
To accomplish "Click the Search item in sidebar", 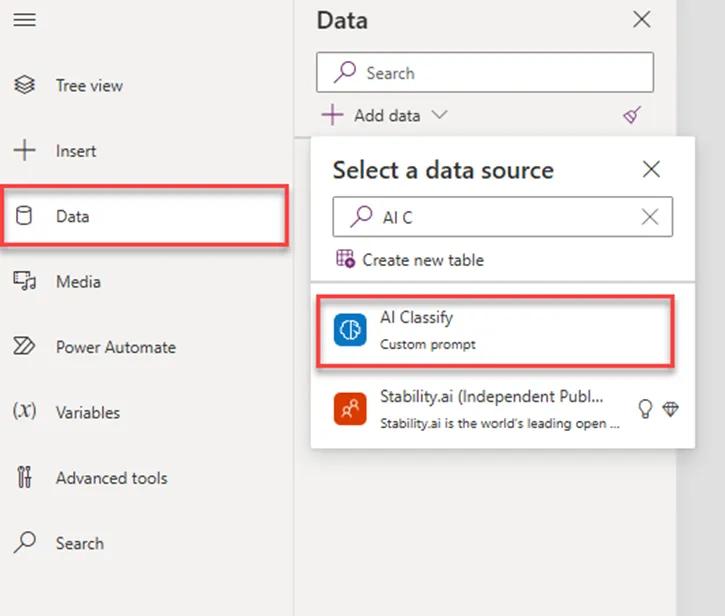I will pyautogui.click(x=79, y=543).
